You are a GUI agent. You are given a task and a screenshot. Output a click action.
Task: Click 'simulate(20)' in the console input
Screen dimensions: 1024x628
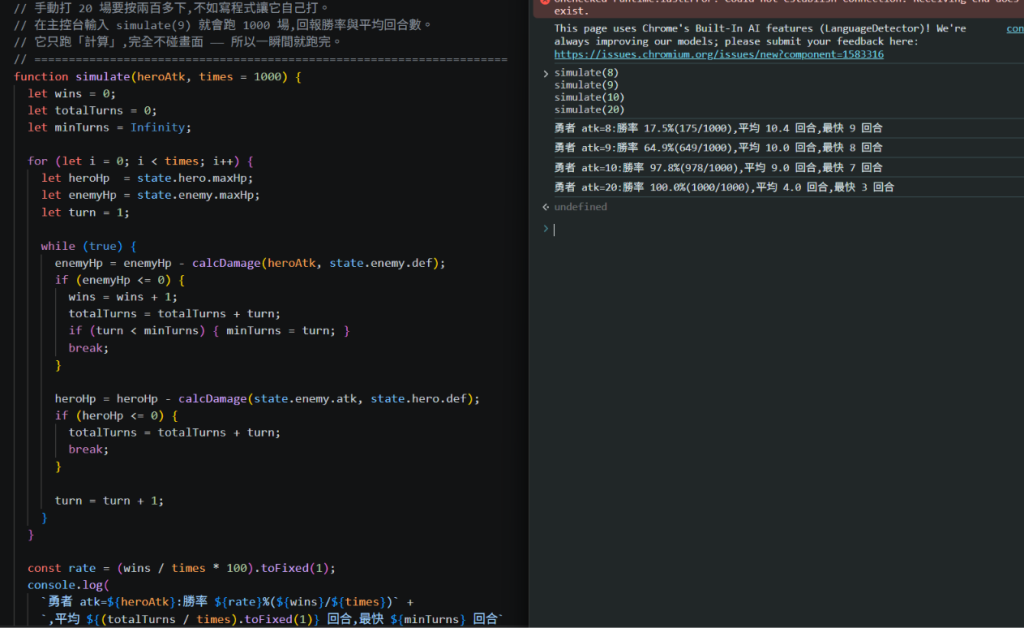point(589,110)
